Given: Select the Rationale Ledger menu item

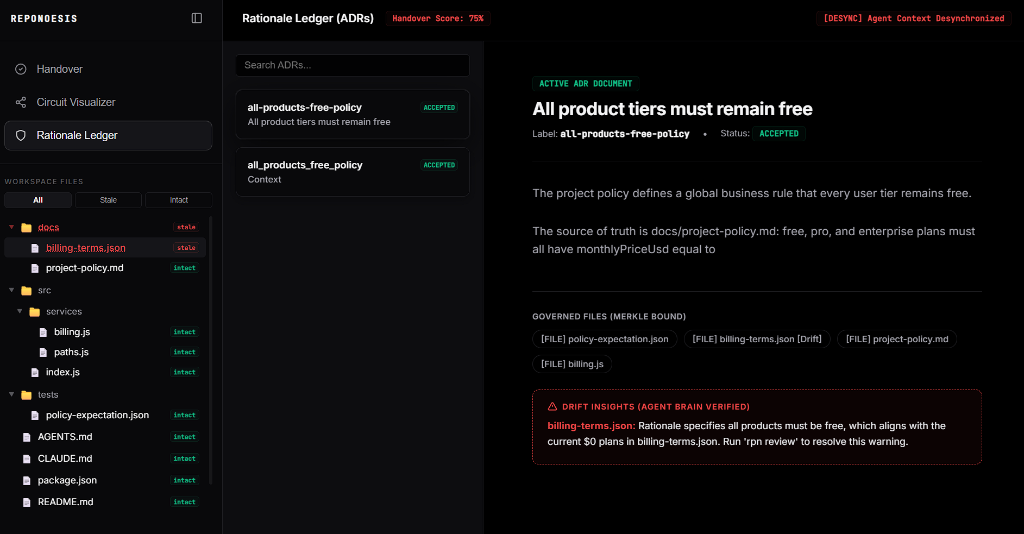Looking at the screenshot, I should coord(108,135).
